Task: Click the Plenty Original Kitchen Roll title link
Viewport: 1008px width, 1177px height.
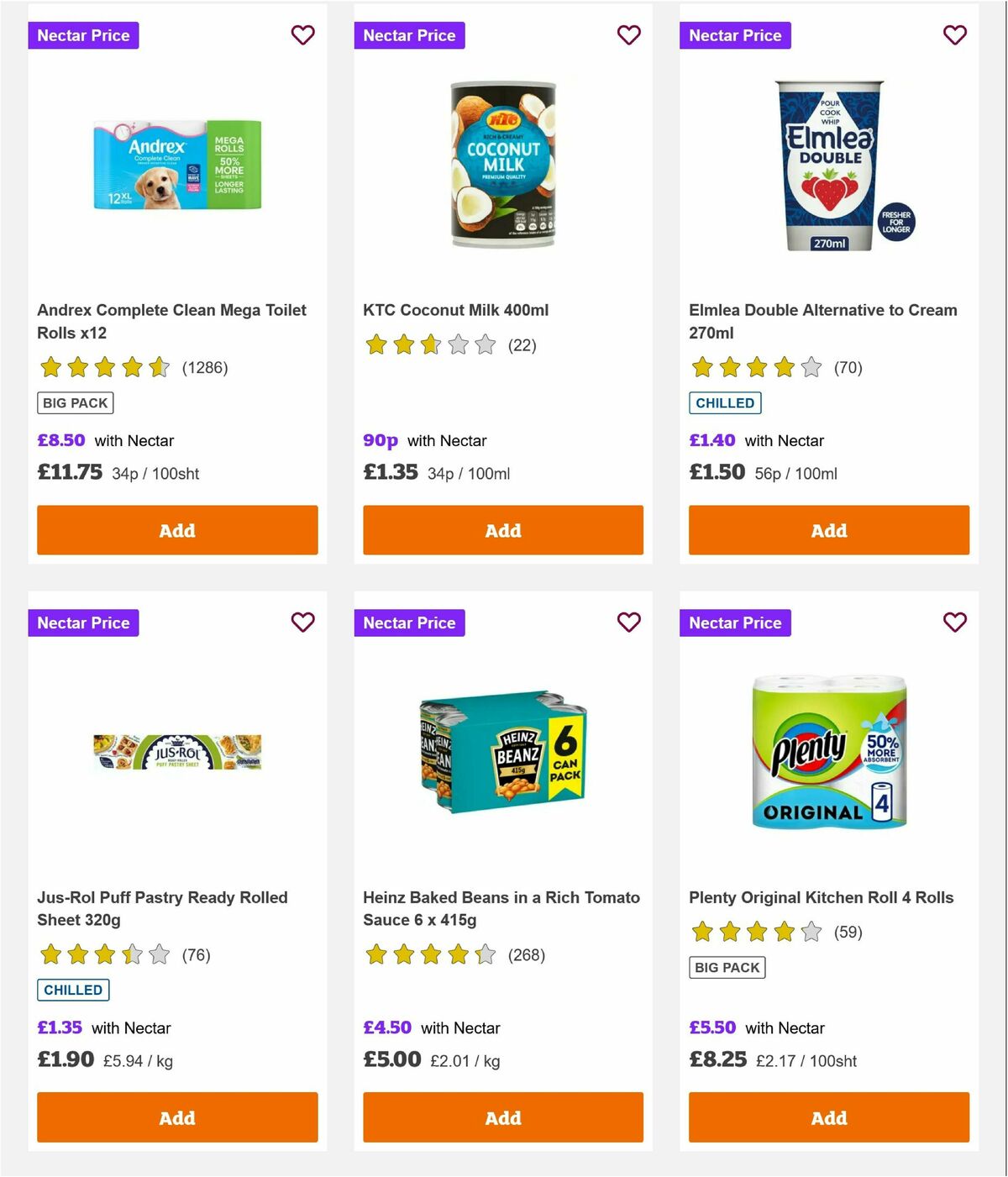Action: click(x=821, y=897)
